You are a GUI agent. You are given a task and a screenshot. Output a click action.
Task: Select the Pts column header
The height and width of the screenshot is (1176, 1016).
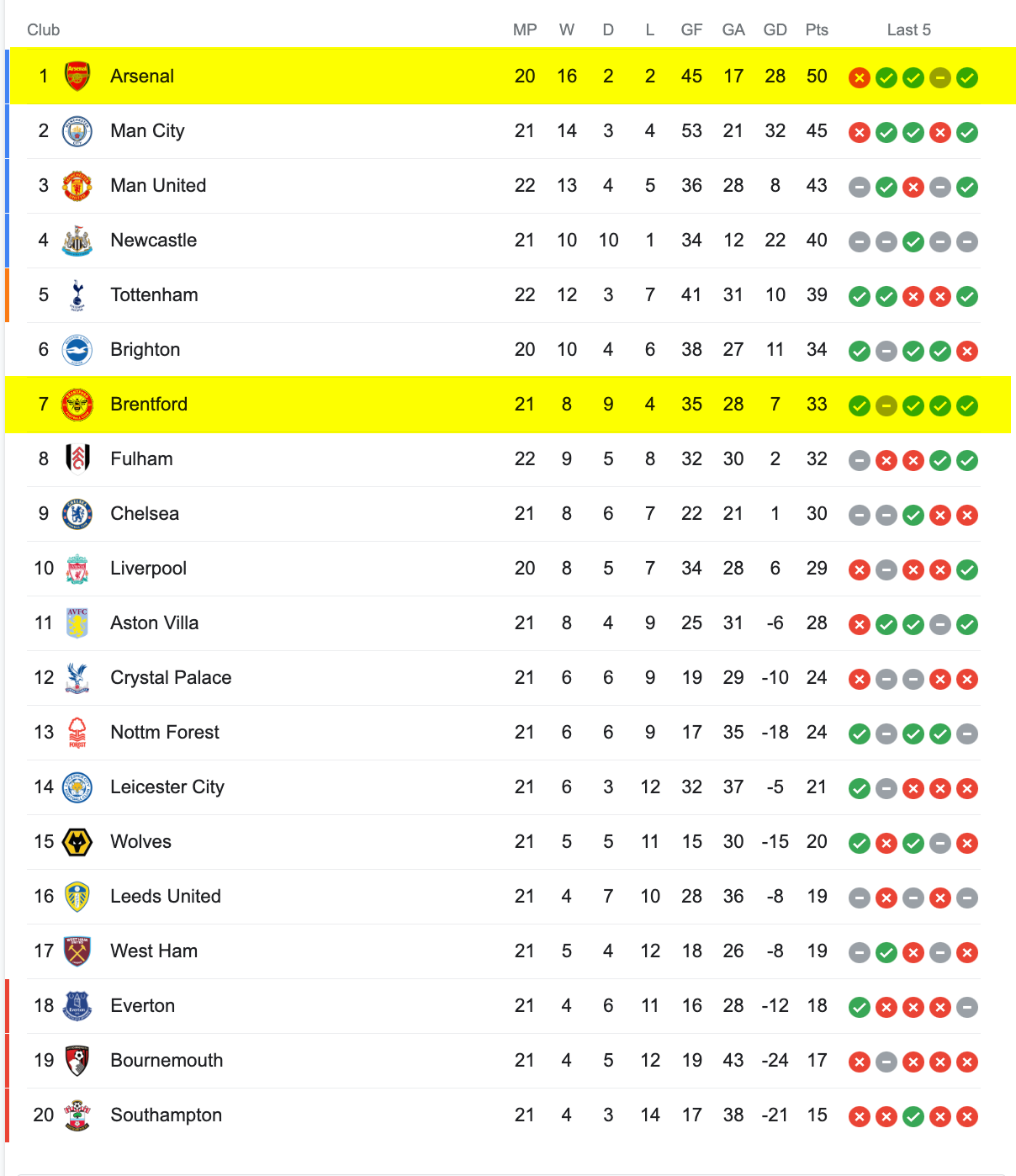(817, 30)
